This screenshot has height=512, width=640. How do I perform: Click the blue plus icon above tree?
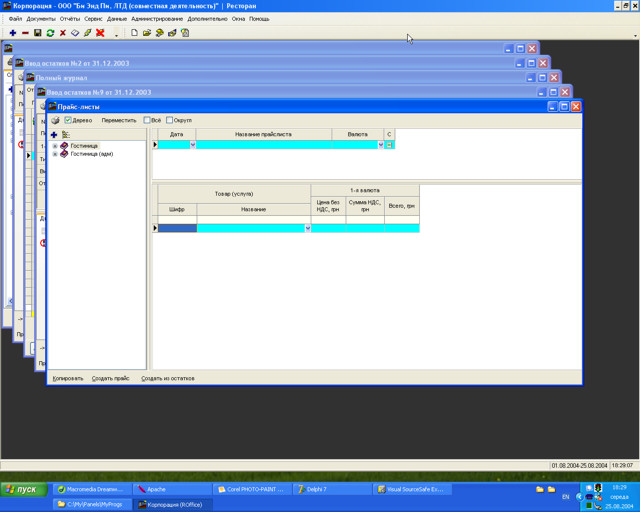click(x=54, y=134)
